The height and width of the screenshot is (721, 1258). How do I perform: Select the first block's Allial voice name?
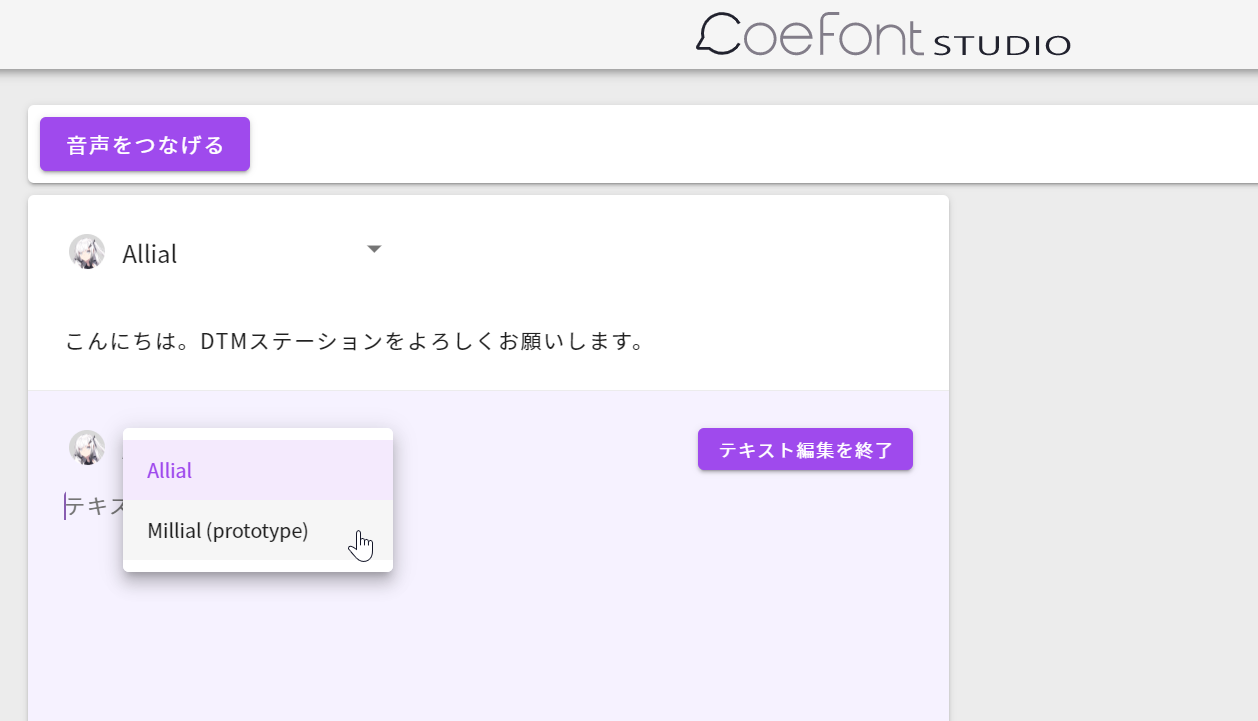click(x=150, y=254)
